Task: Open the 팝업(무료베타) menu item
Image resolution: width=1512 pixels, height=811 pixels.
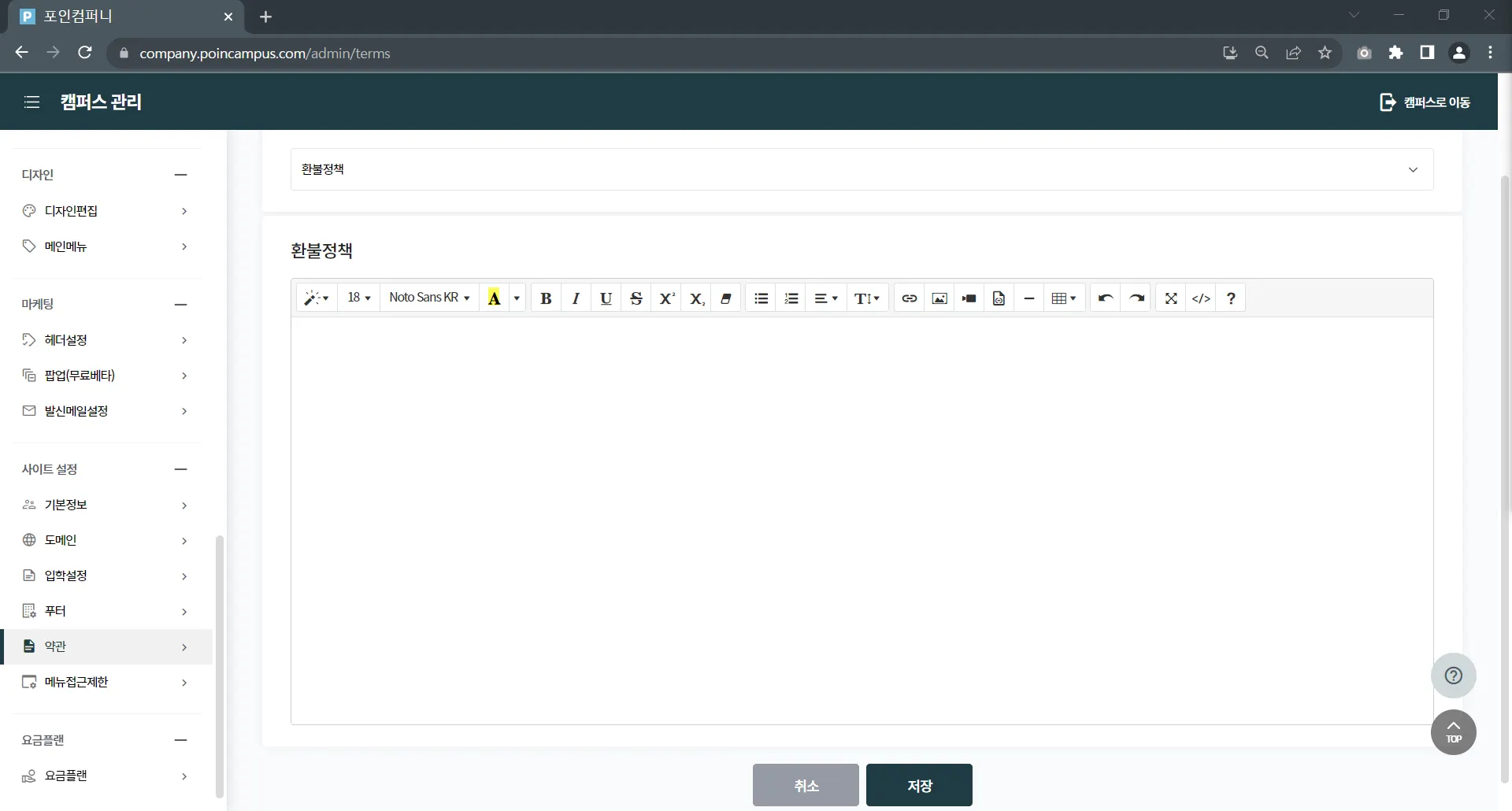Action: (106, 376)
